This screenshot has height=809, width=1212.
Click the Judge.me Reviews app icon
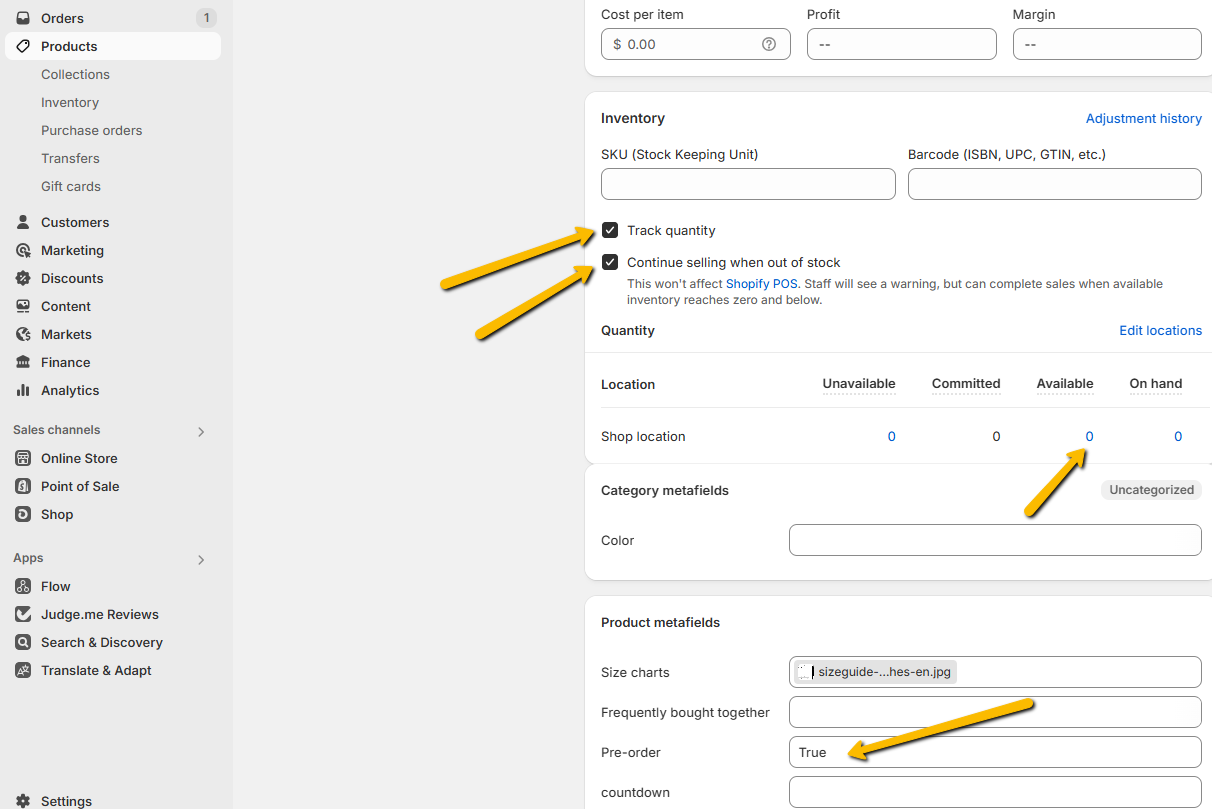click(23, 614)
